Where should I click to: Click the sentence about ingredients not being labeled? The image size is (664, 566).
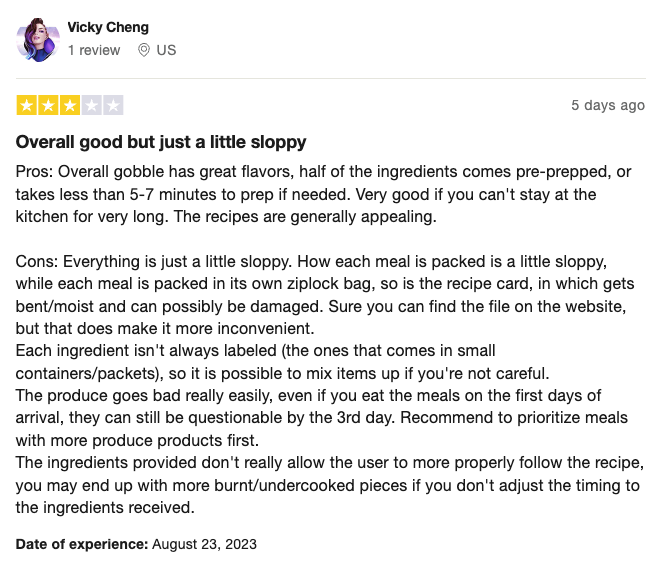point(282,362)
